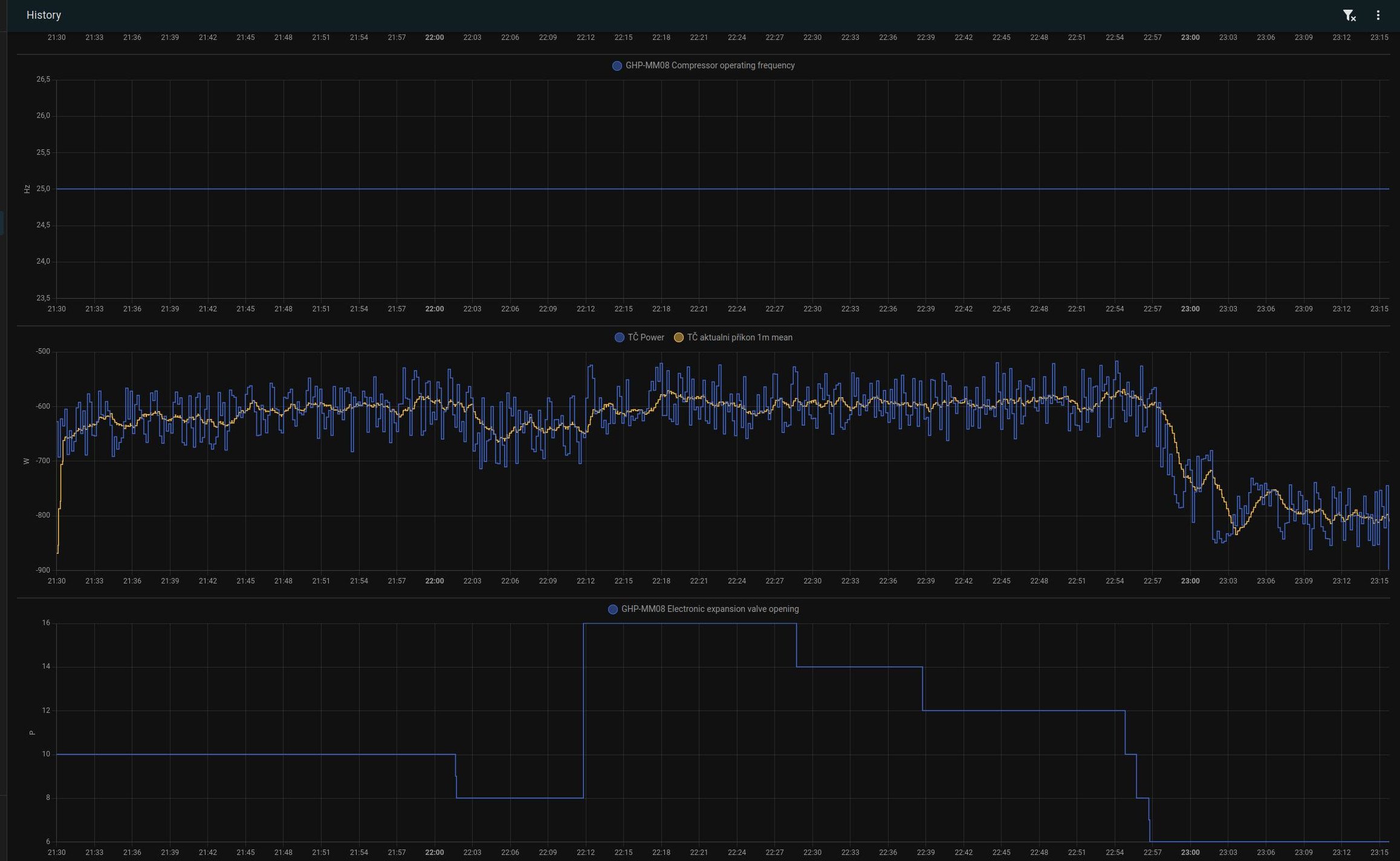
Task: Click the Hz unit label on frequency chart
Action: (x=27, y=189)
